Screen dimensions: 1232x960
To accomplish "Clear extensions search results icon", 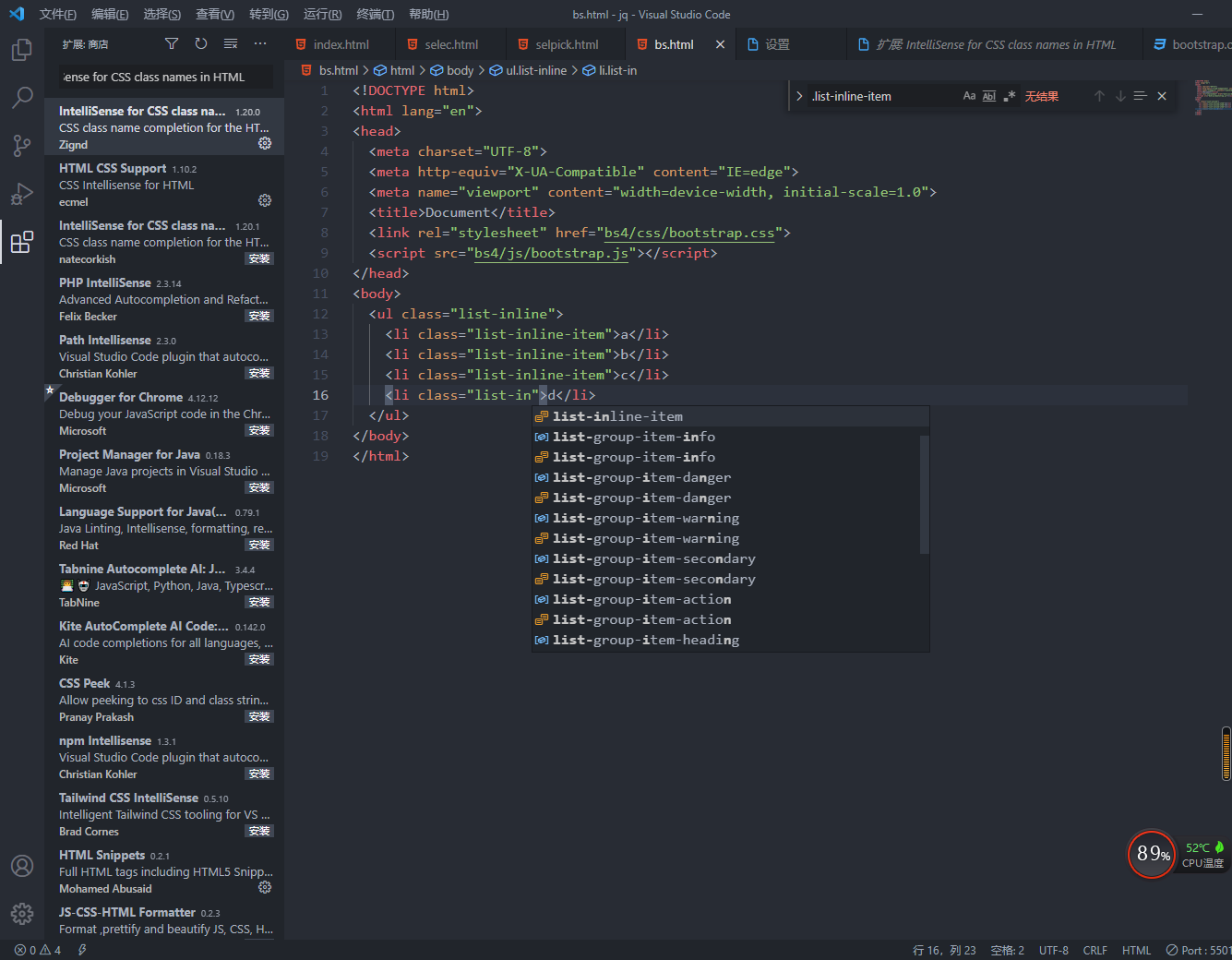I will tap(231, 43).
